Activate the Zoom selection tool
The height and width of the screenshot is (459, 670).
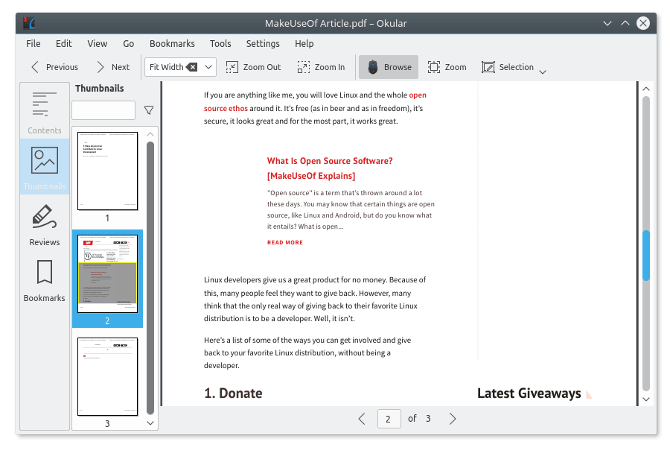(x=447, y=67)
